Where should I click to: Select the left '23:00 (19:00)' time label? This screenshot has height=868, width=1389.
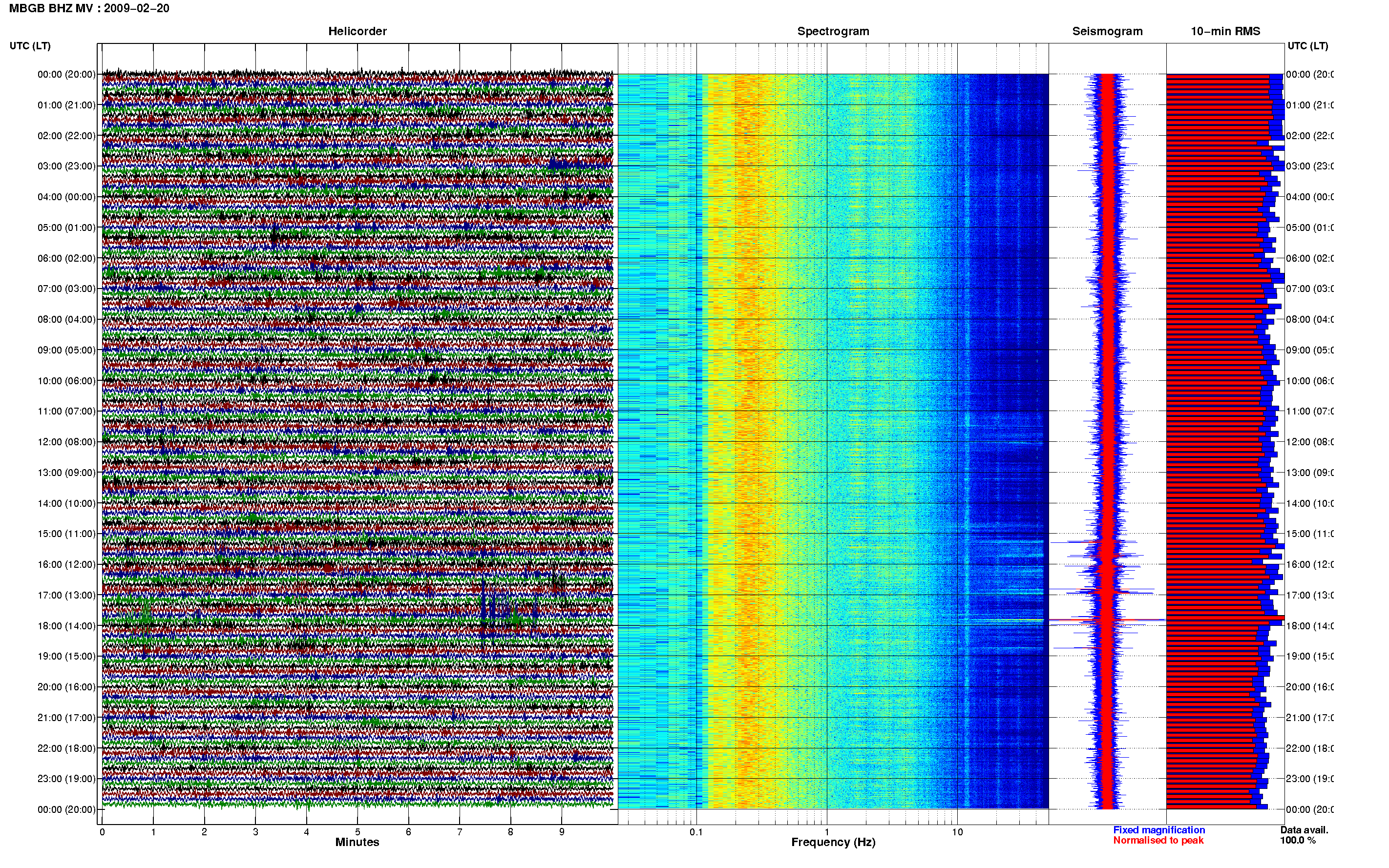coord(66,779)
